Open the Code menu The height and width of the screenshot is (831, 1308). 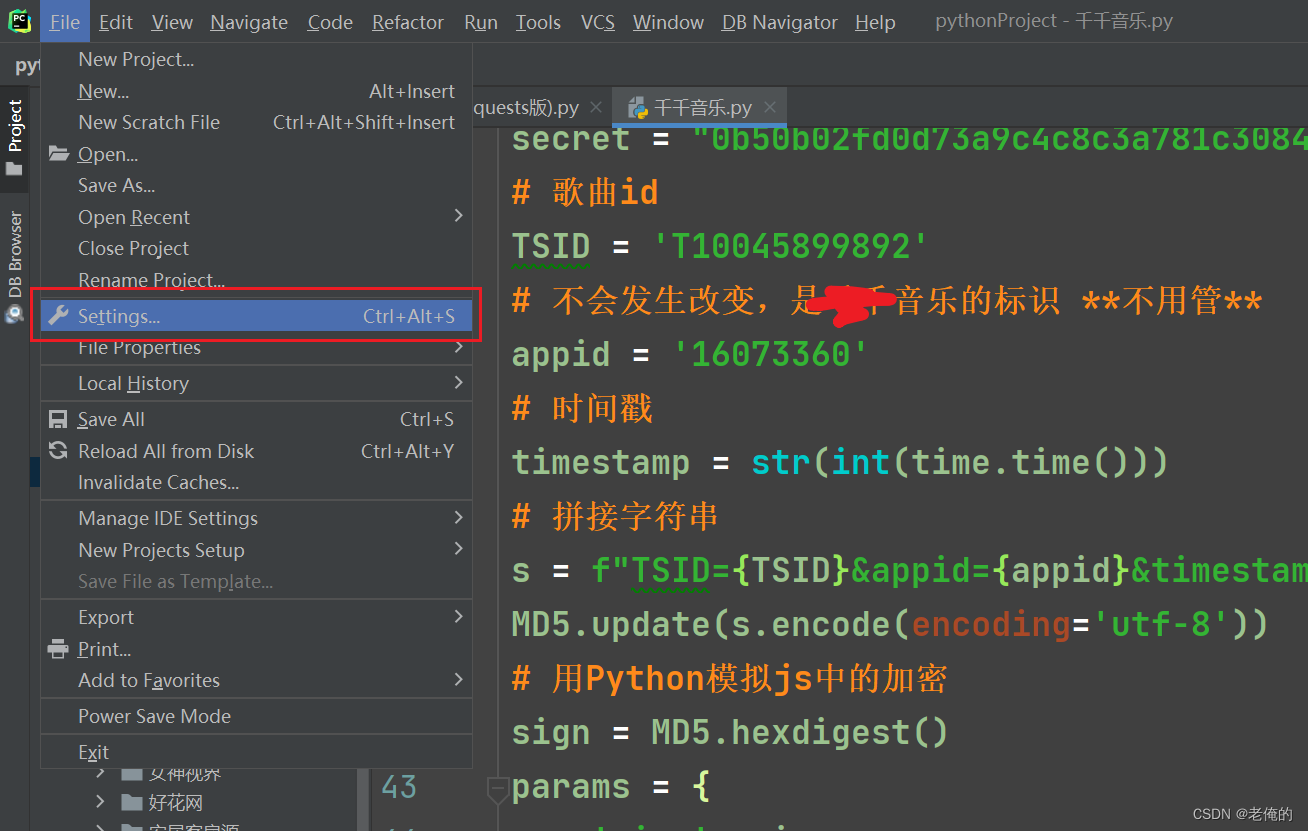tap(330, 22)
